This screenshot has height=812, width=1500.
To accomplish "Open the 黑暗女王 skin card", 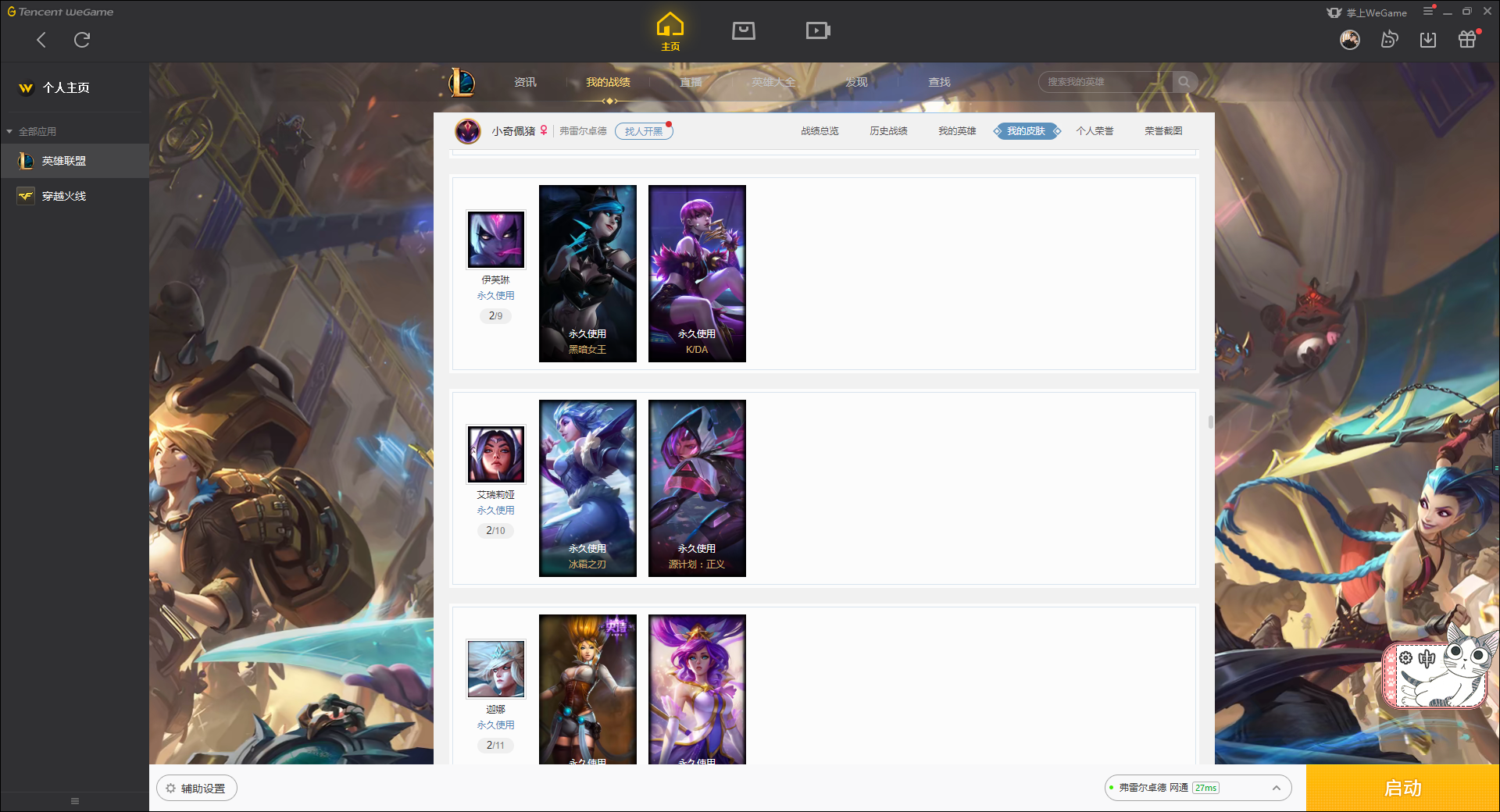I will click(587, 273).
